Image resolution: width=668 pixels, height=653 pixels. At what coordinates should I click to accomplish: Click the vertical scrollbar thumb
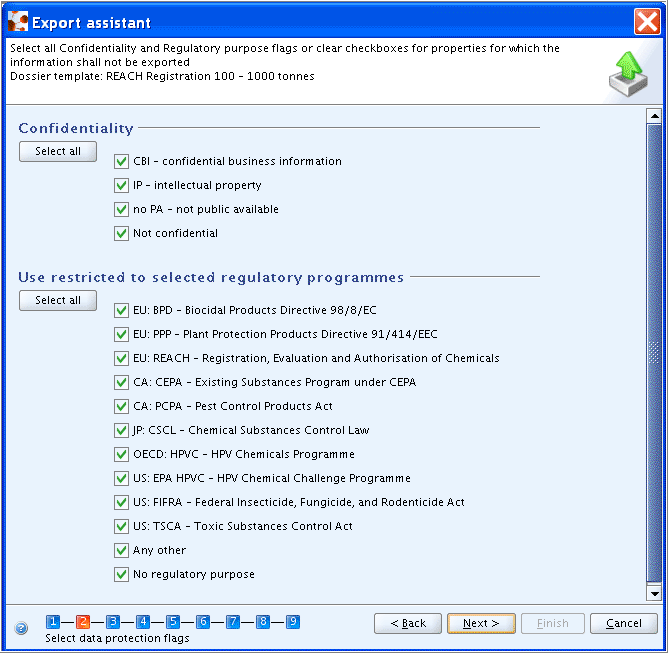(x=654, y=353)
